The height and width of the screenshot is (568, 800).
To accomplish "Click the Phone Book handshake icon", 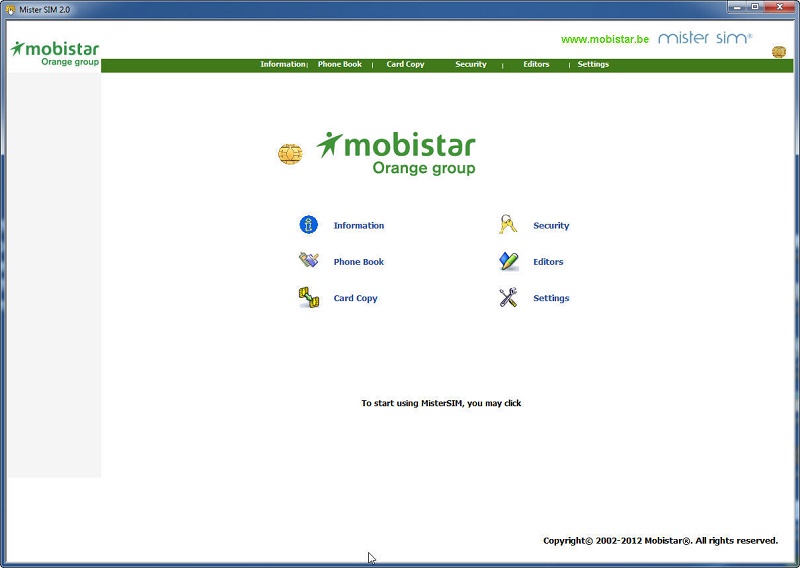I will point(308,261).
